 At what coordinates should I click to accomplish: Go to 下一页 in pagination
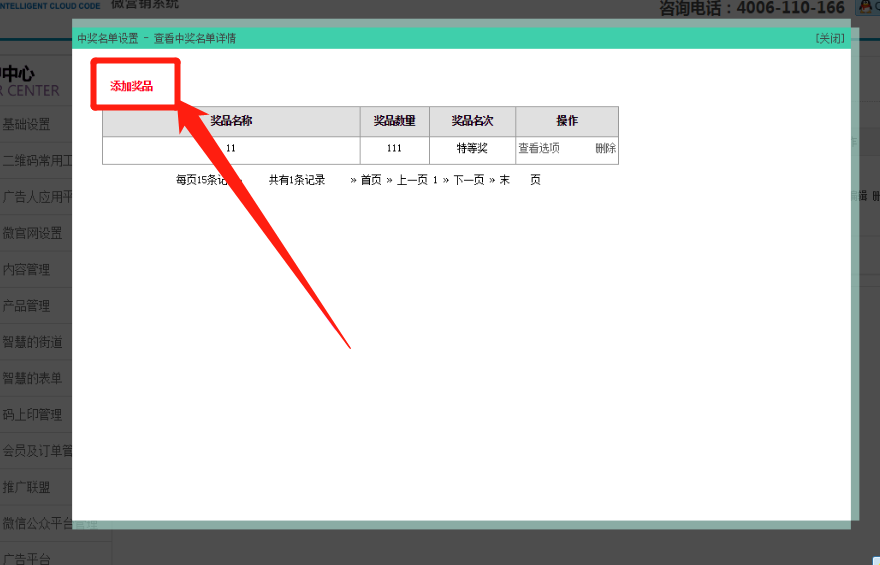pyautogui.click(x=468, y=180)
